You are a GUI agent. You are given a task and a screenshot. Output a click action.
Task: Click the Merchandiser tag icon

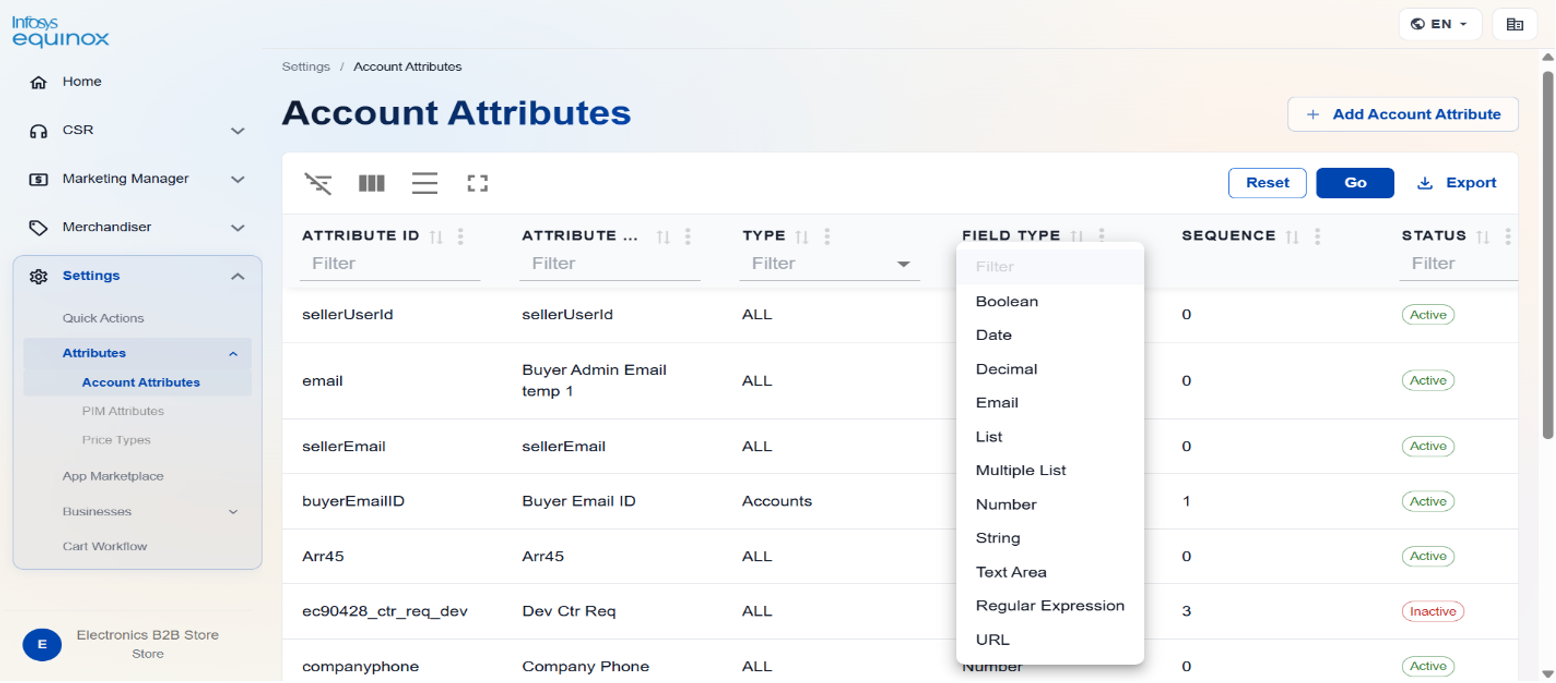(x=39, y=228)
